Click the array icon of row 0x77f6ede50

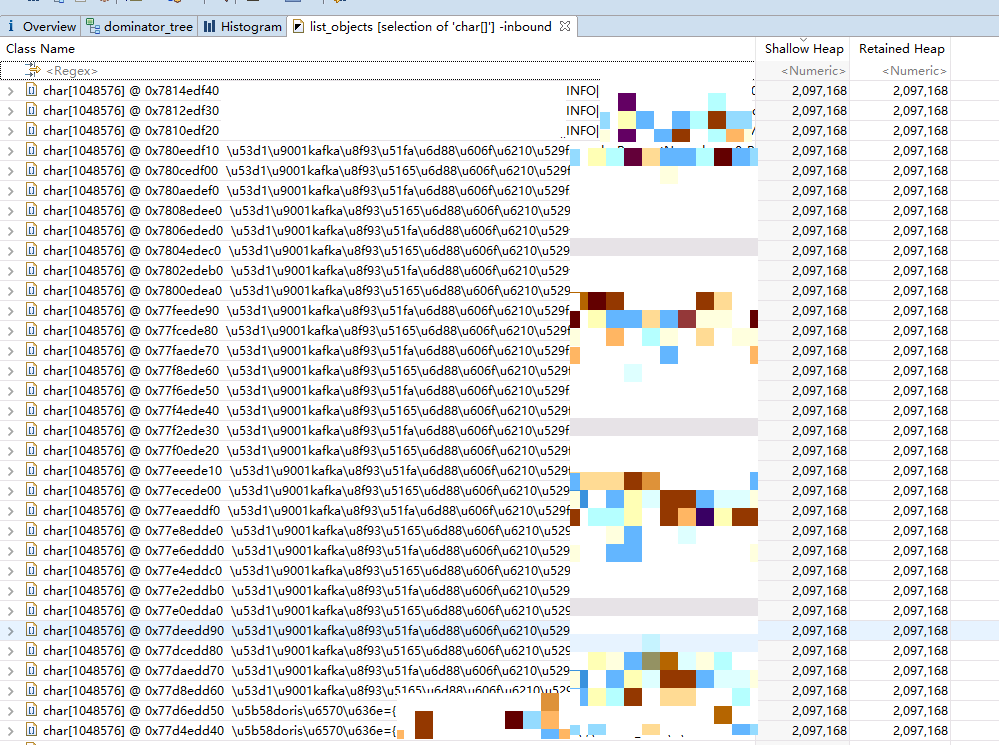(31, 390)
